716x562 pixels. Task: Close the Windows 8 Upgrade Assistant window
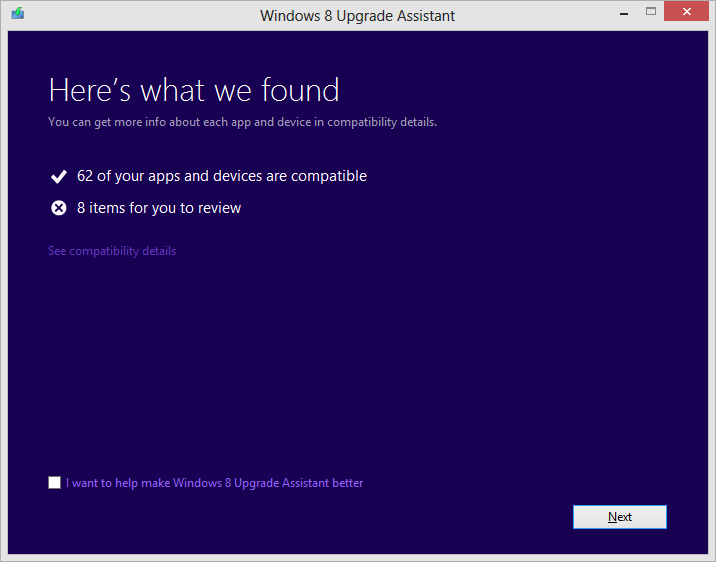686,12
